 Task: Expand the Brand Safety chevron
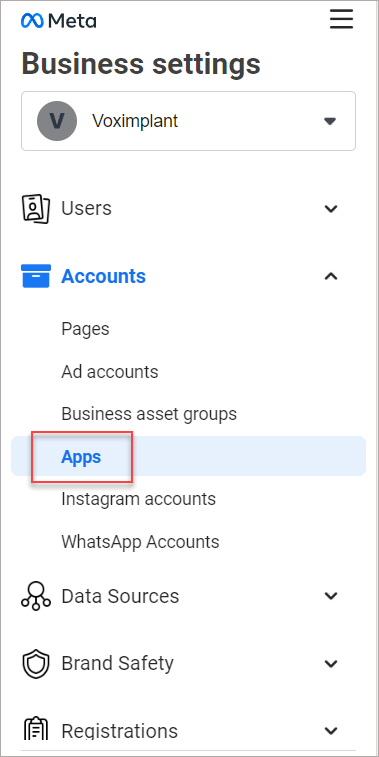coord(331,663)
